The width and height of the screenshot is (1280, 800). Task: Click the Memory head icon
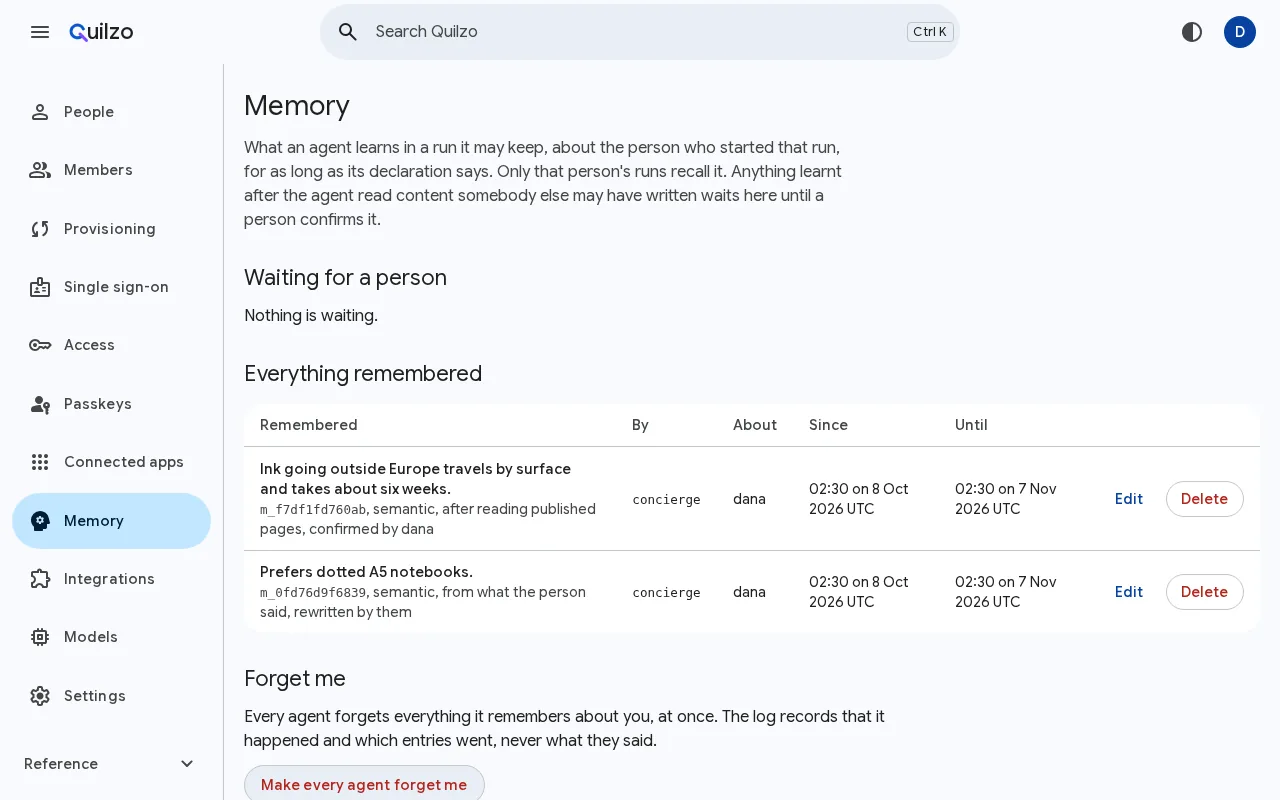click(x=40, y=521)
